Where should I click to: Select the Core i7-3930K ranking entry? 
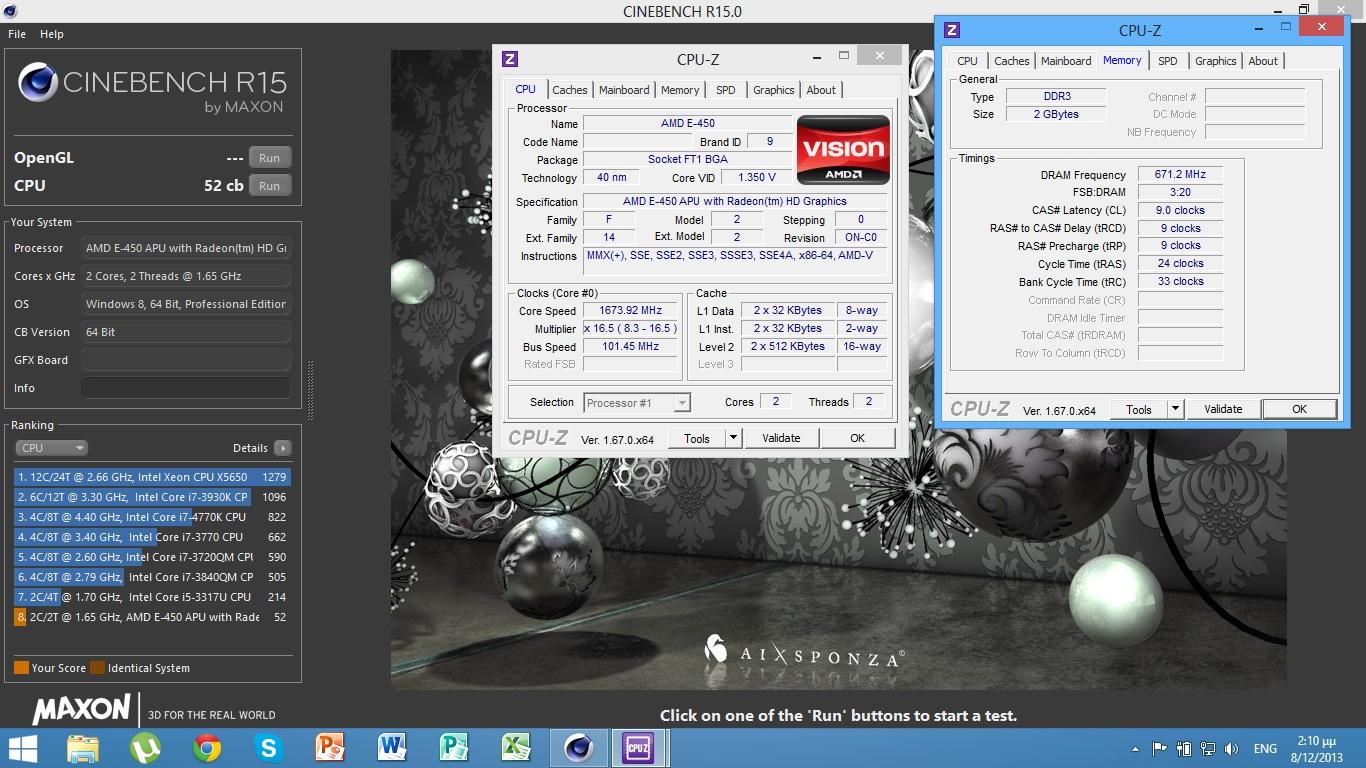(152, 497)
